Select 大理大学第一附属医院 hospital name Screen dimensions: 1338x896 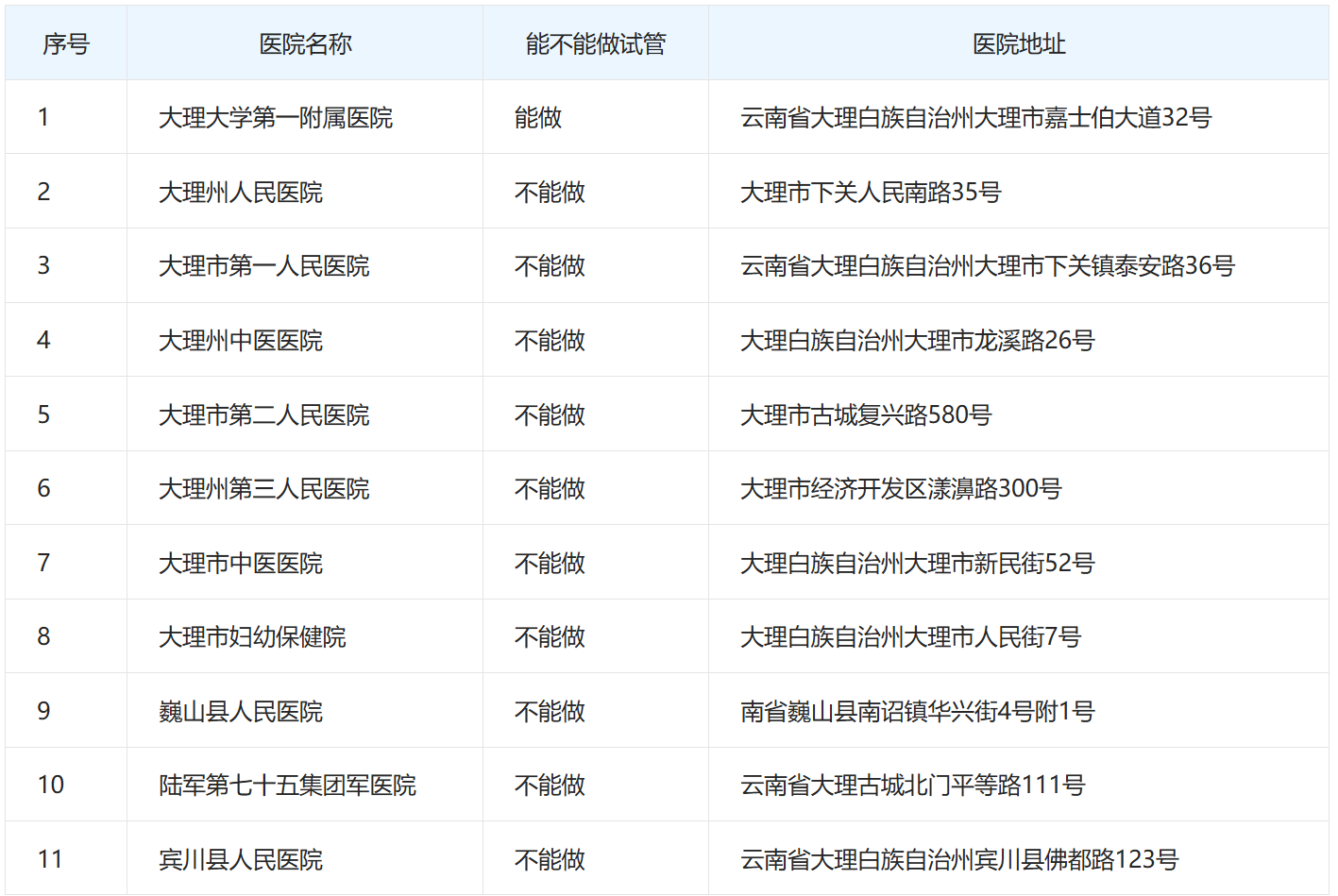(x=276, y=117)
